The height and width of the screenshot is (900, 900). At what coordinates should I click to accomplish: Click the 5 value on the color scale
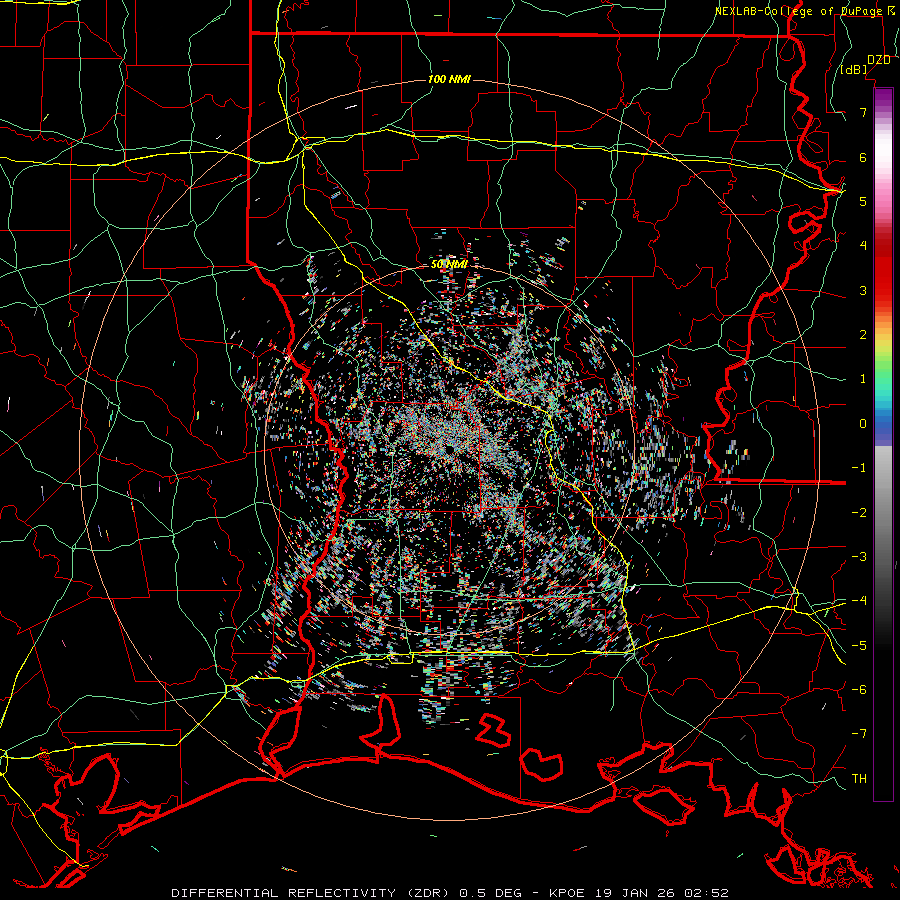click(x=863, y=201)
